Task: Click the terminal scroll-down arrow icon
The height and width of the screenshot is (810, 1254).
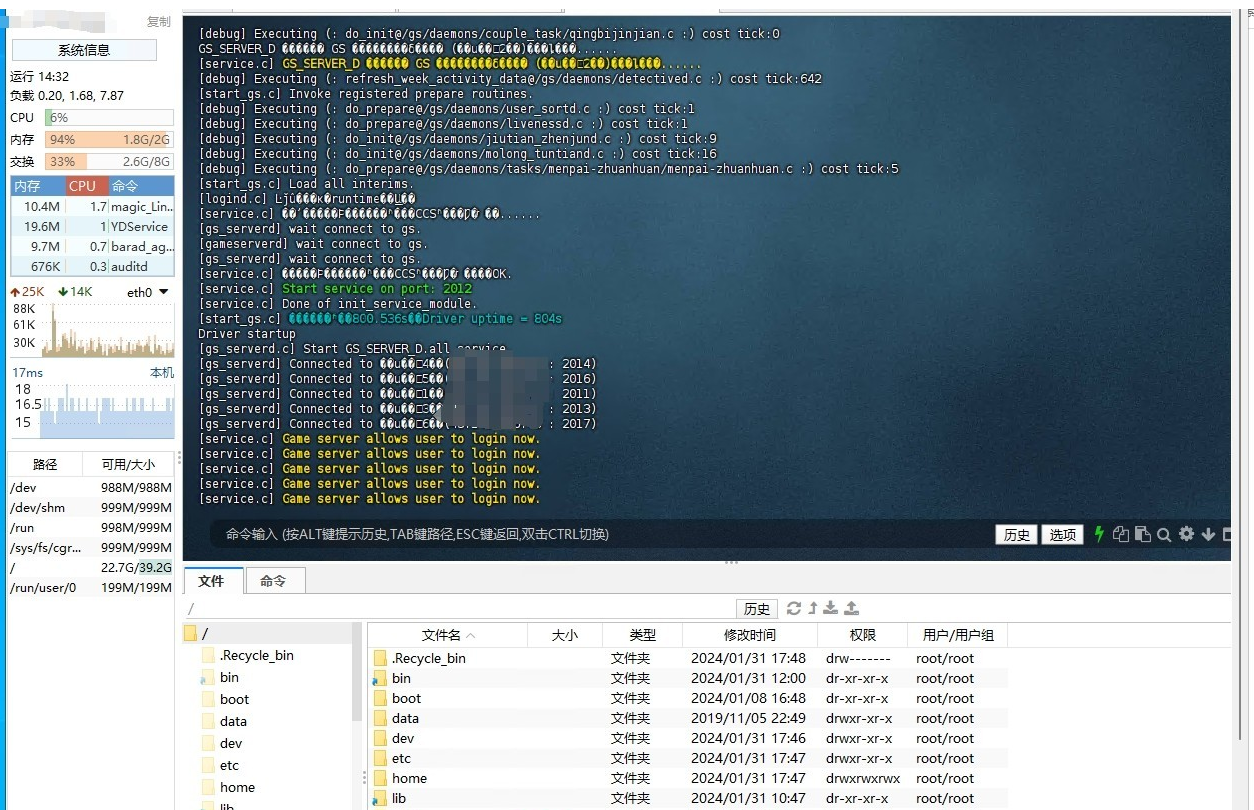Action: [1208, 534]
